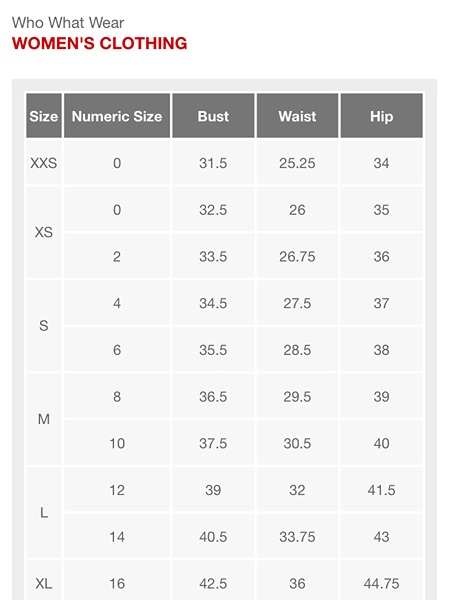Screen dimensions: 455x600
Task: Click the 41.5 hip value
Action: (382, 490)
